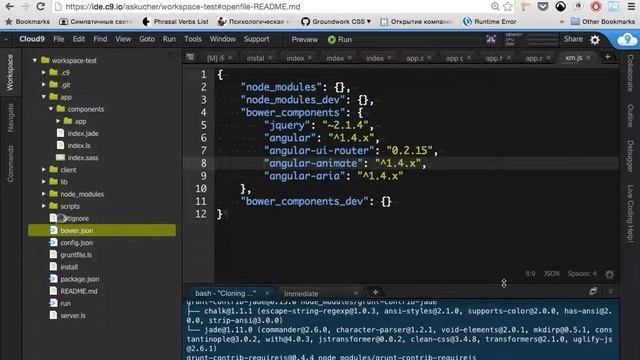Toggle the Debugger panel
Viewport: 640px width, 360px height.
tap(630, 156)
